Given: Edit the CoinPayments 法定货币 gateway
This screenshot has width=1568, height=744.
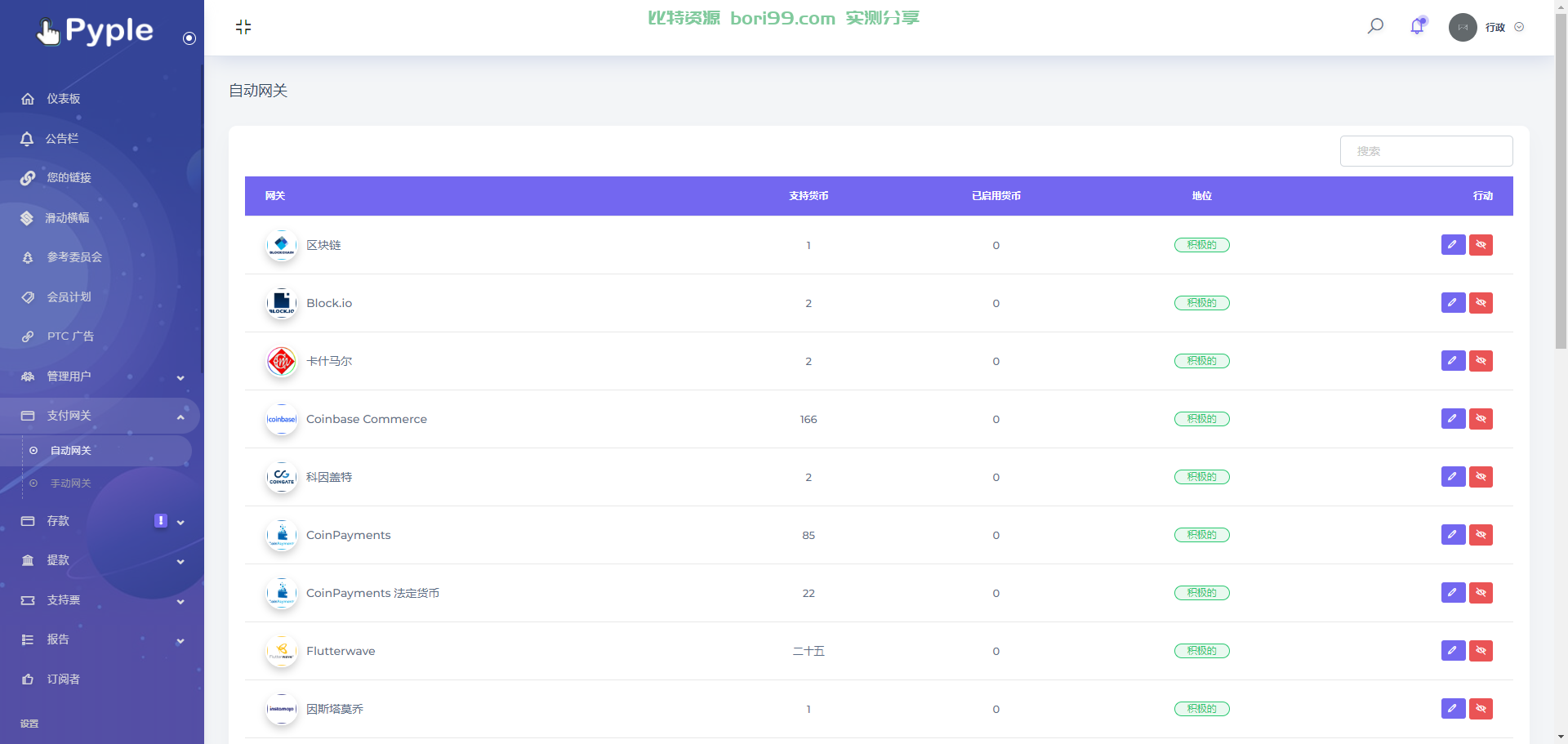Looking at the screenshot, I should point(1453,593).
